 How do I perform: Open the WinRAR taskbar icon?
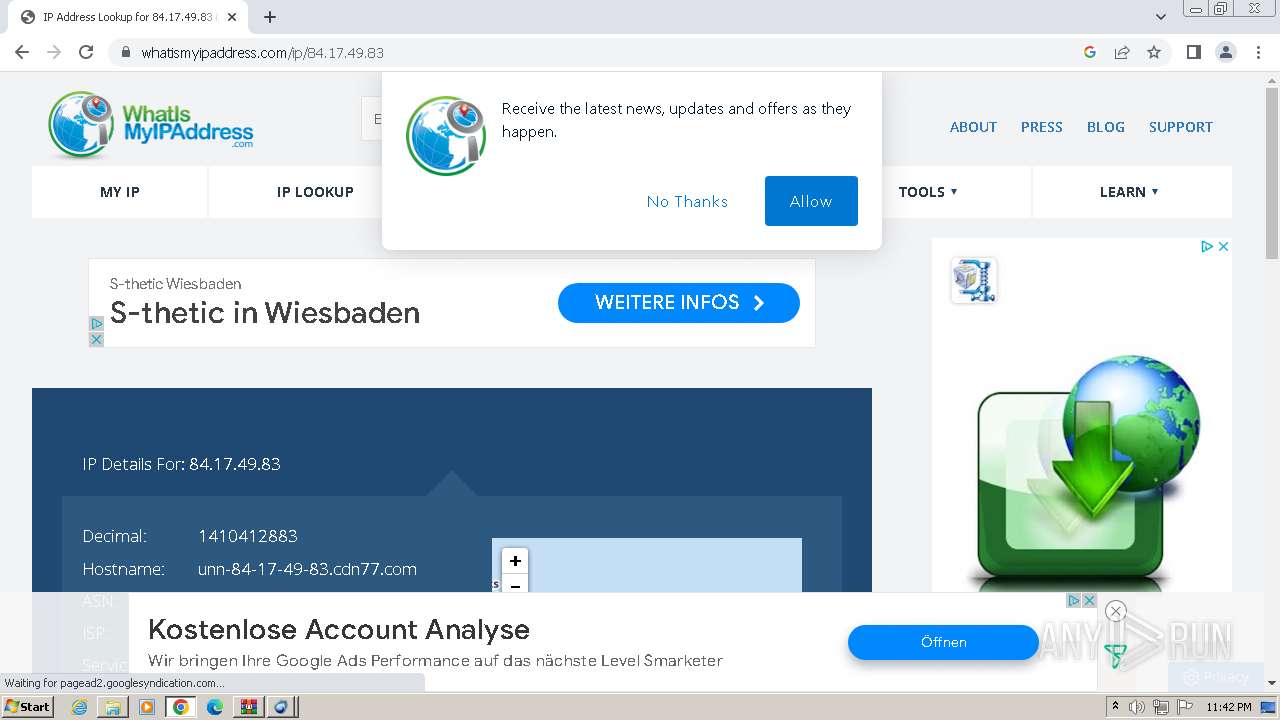click(248, 707)
